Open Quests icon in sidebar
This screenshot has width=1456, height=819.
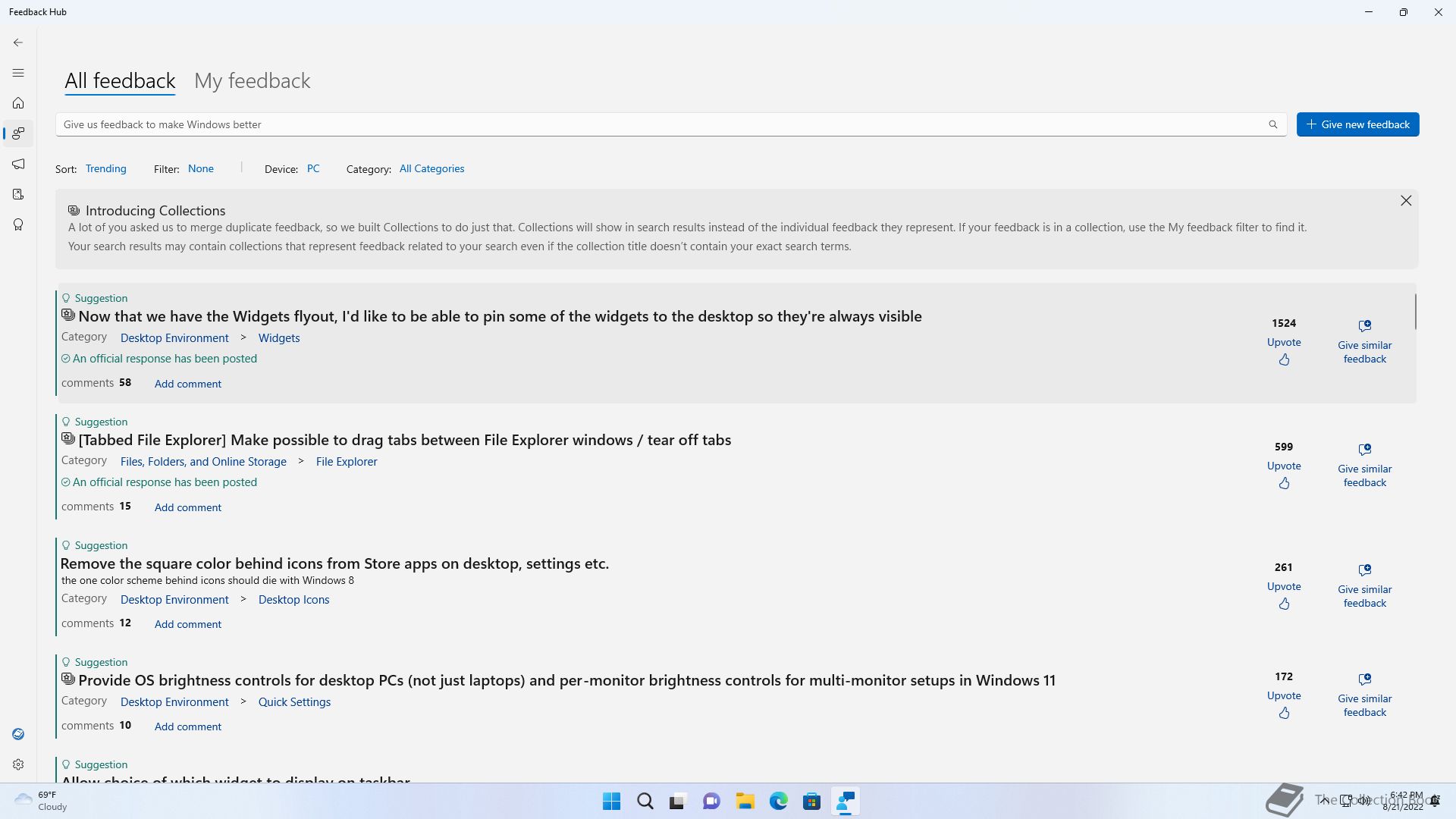tap(18, 194)
